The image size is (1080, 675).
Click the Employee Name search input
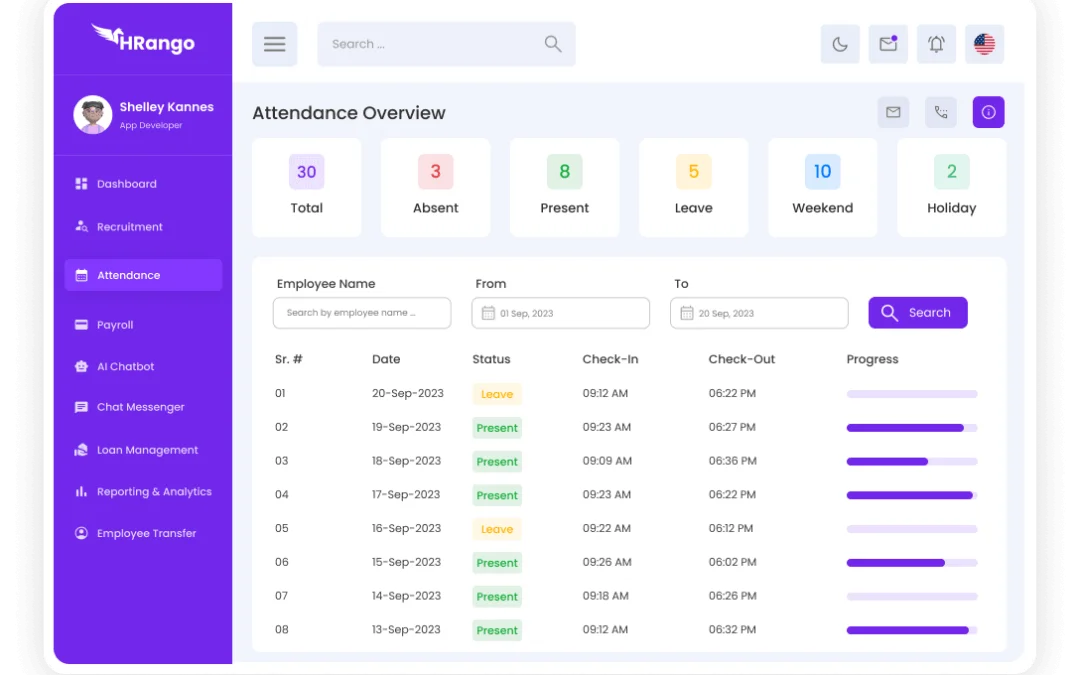click(x=361, y=313)
